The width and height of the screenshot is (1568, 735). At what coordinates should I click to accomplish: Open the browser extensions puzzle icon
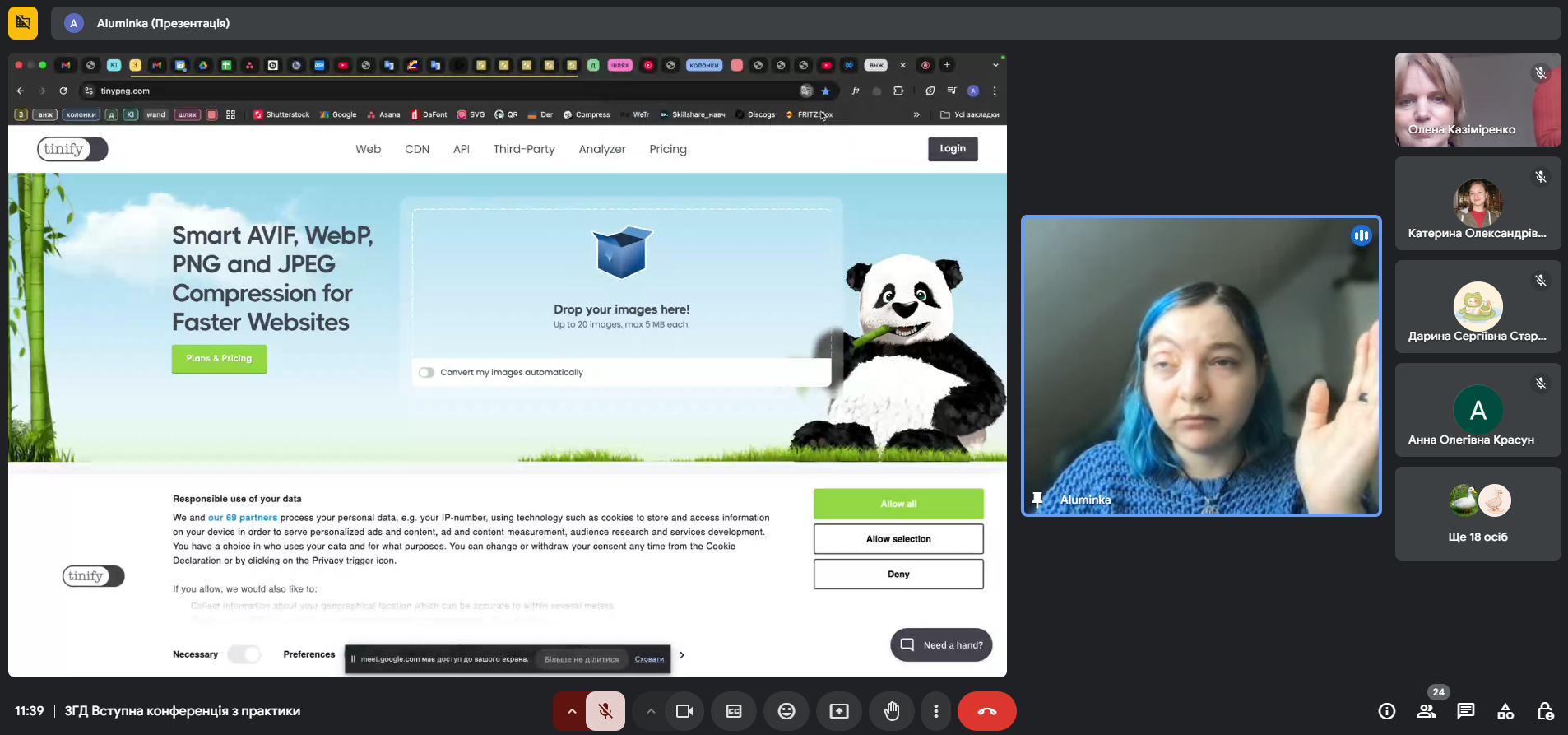click(898, 91)
